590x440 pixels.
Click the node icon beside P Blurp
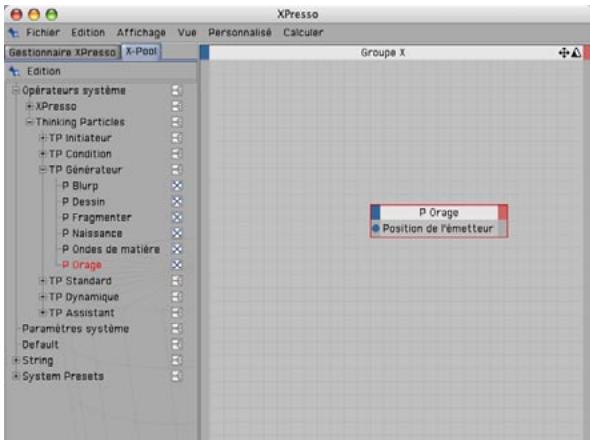click(x=177, y=186)
